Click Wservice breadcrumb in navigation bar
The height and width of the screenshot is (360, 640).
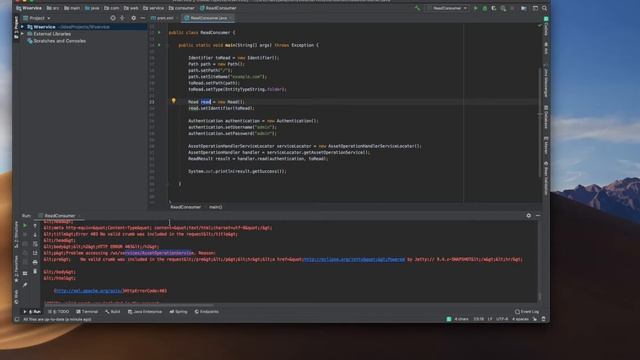click(x=29, y=8)
